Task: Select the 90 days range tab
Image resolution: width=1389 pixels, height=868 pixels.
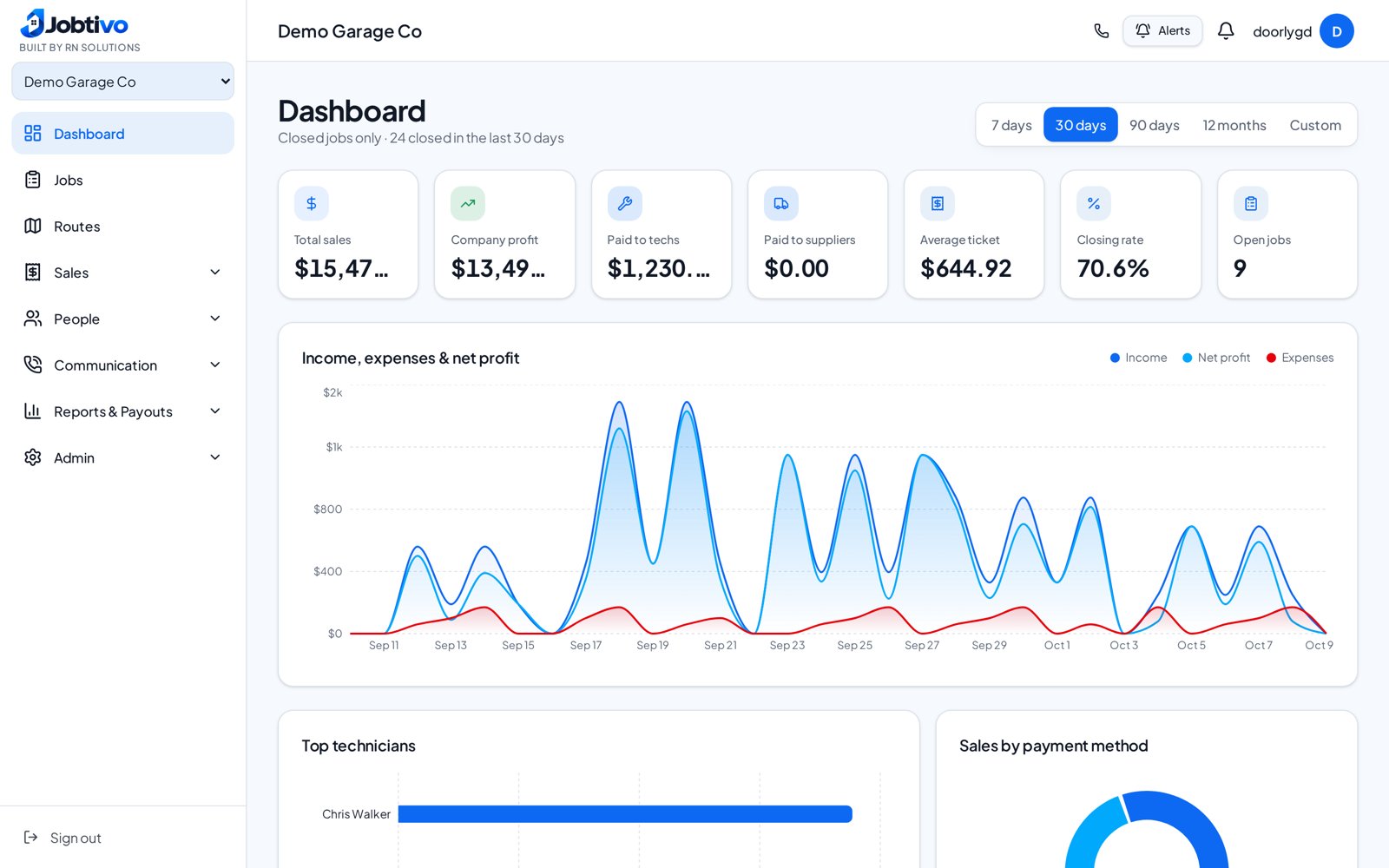Action: pyautogui.click(x=1155, y=125)
